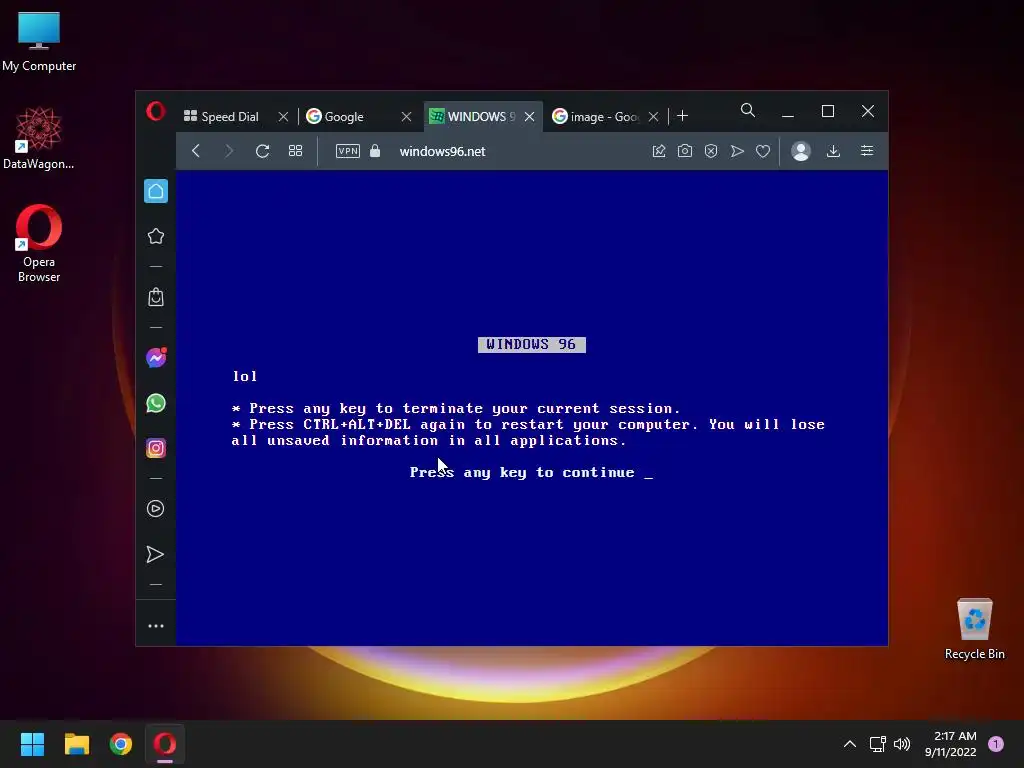This screenshot has width=1024, height=768.
Task: Close the image - Google tab
Action: click(653, 116)
